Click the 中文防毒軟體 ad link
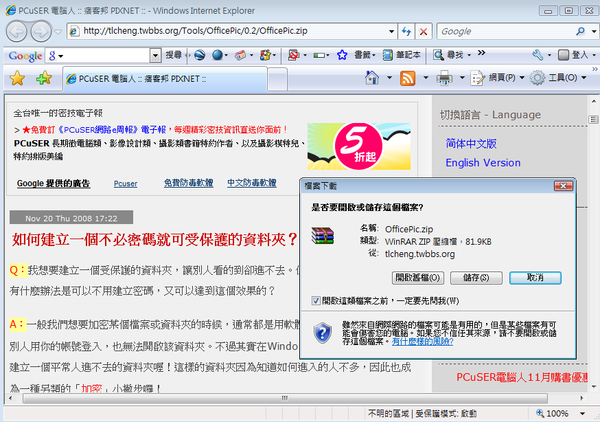Screen dimensions: 600x422 [252, 183]
